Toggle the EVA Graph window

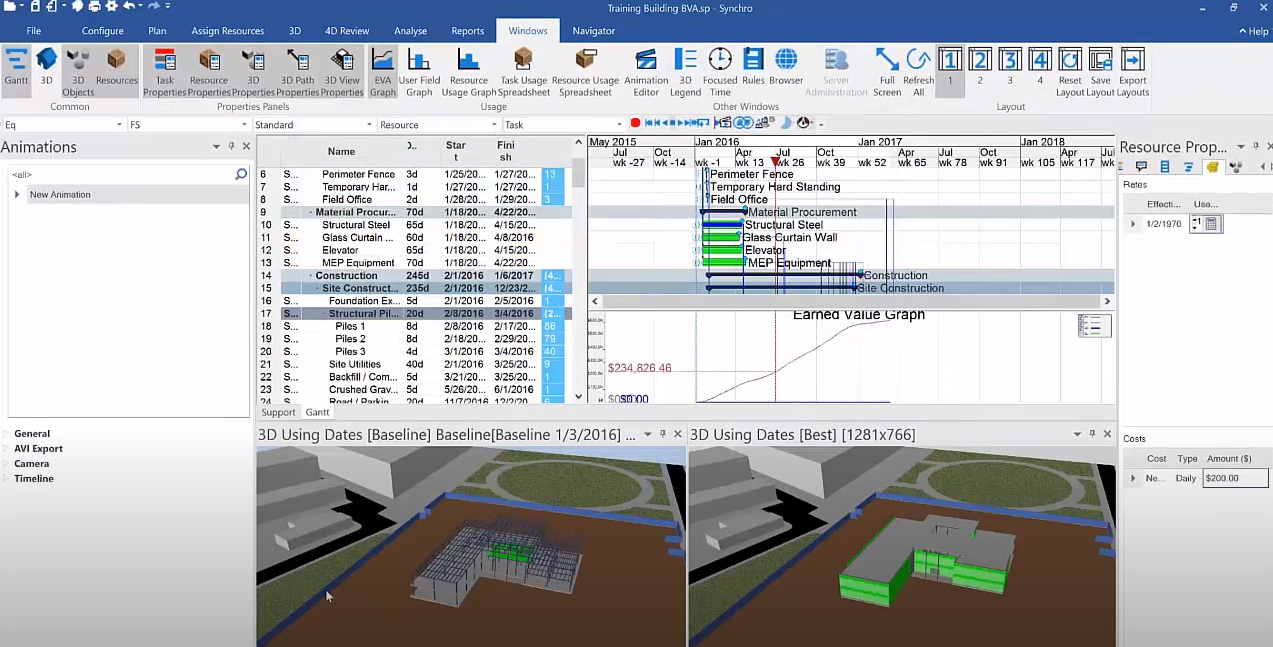383,72
